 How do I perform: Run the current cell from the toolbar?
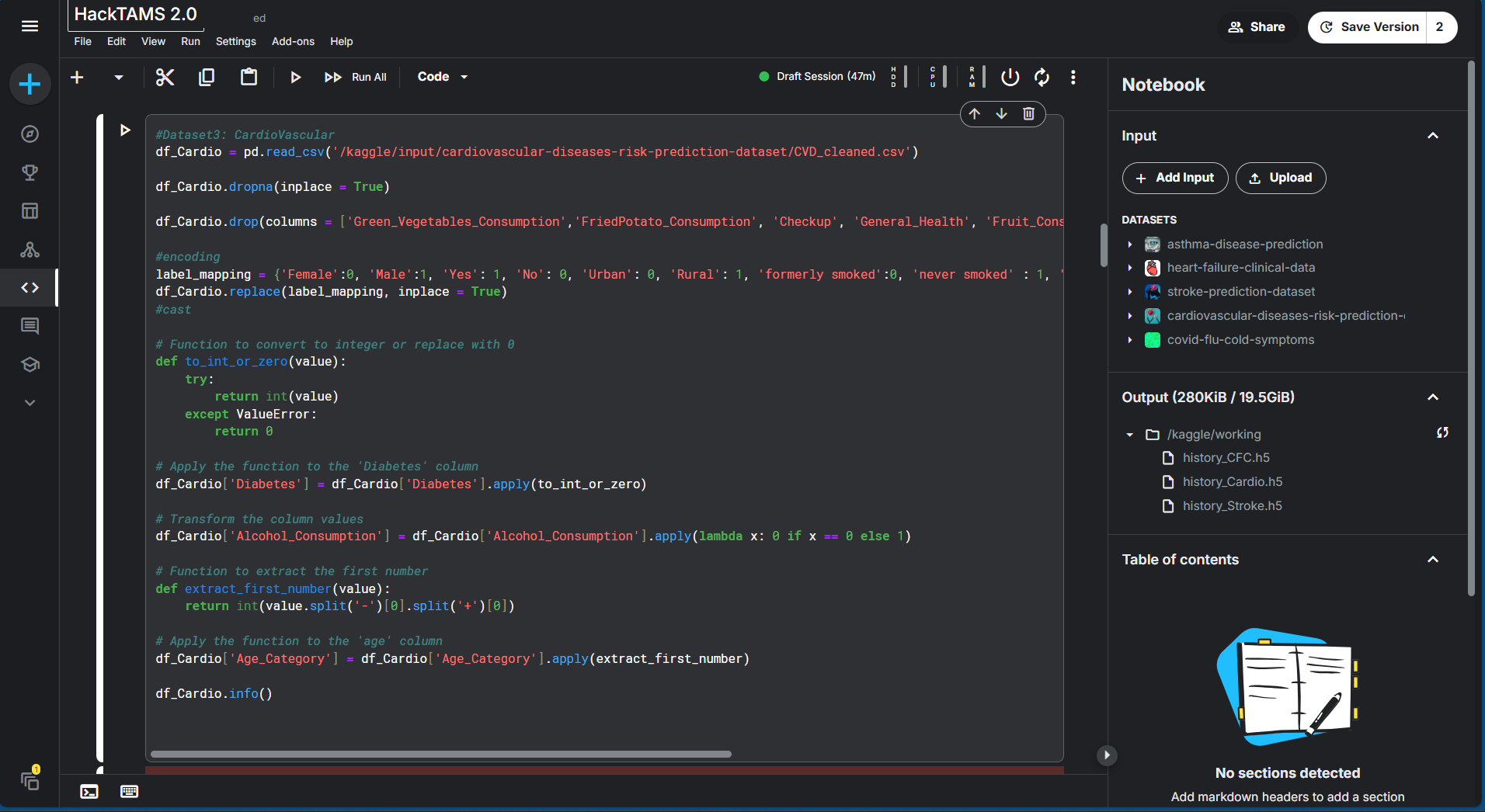(295, 77)
